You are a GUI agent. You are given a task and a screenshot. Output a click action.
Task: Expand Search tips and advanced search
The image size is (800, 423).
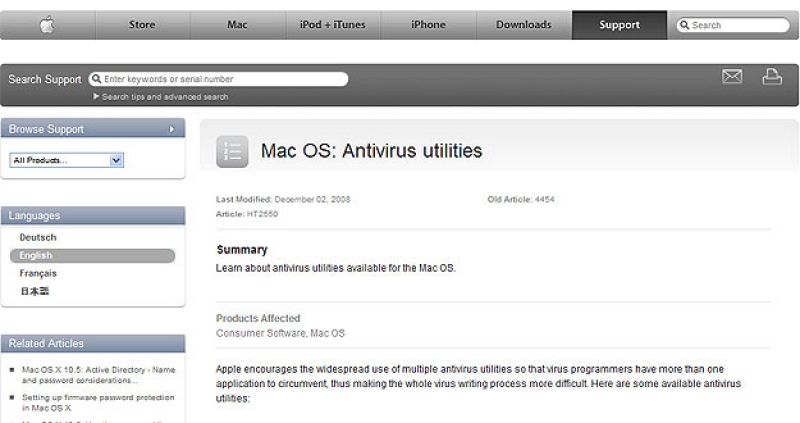165,97
